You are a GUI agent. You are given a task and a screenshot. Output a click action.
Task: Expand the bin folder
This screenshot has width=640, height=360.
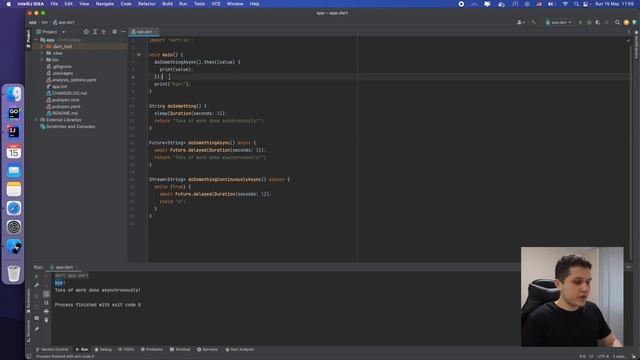42,60
